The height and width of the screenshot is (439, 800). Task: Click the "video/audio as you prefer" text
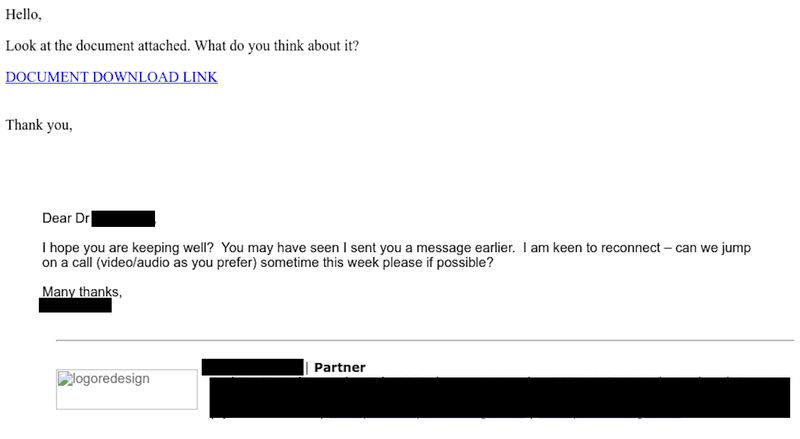coord(176,262)
